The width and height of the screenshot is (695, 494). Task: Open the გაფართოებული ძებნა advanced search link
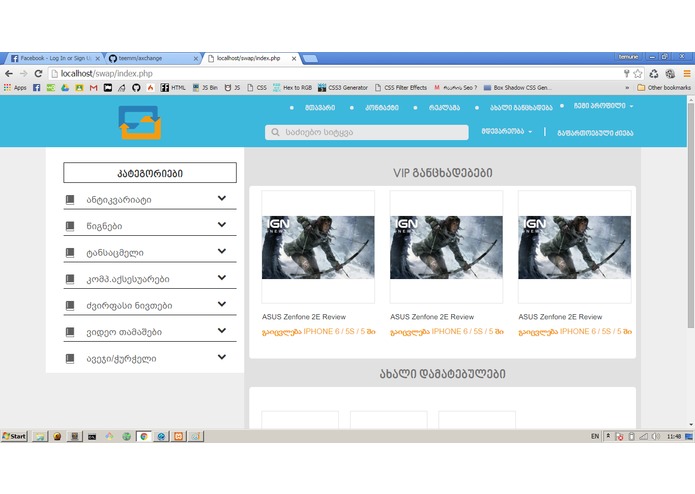[x=595, y=132]
